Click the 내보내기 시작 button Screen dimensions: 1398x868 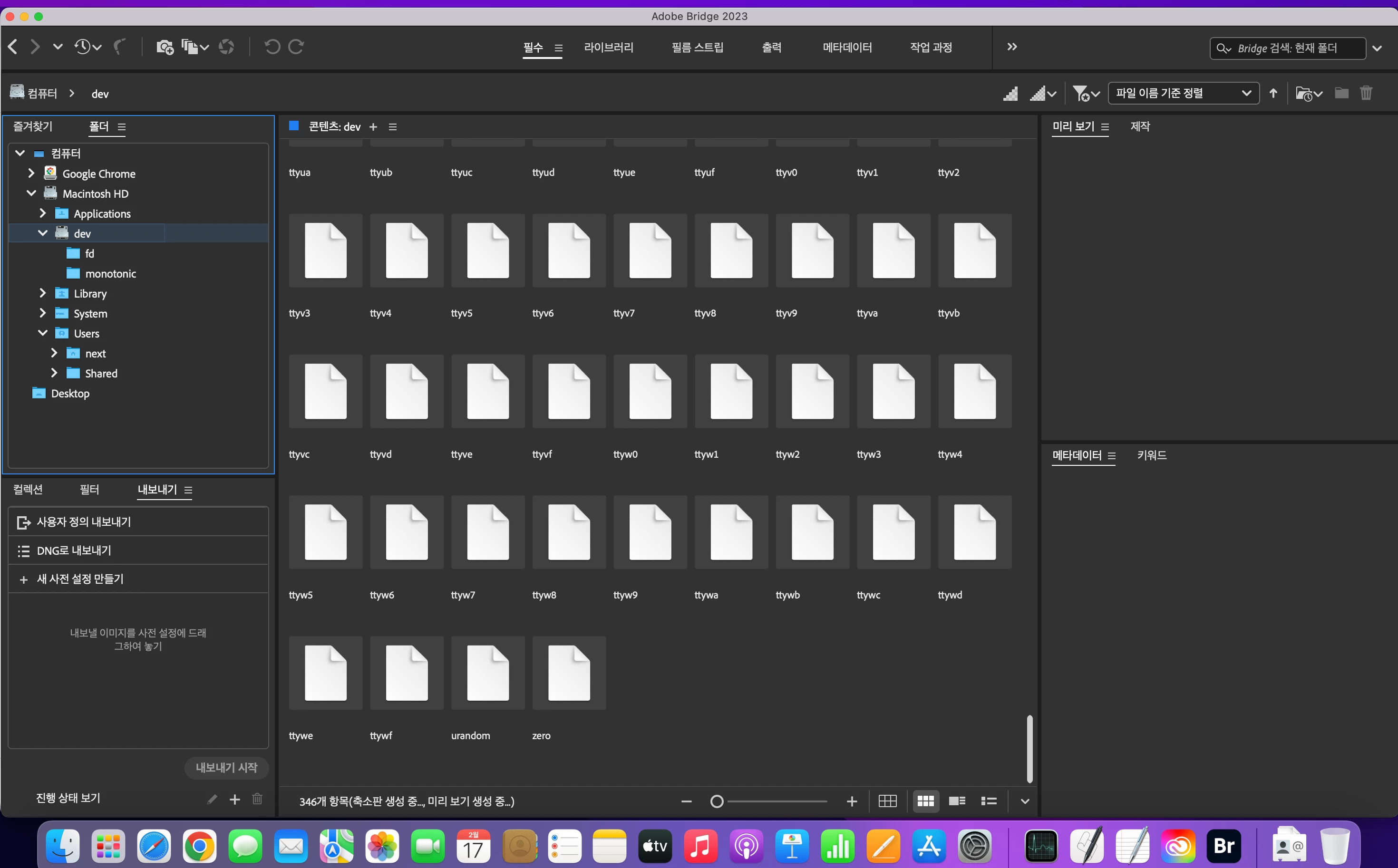(x=226, y=768)
